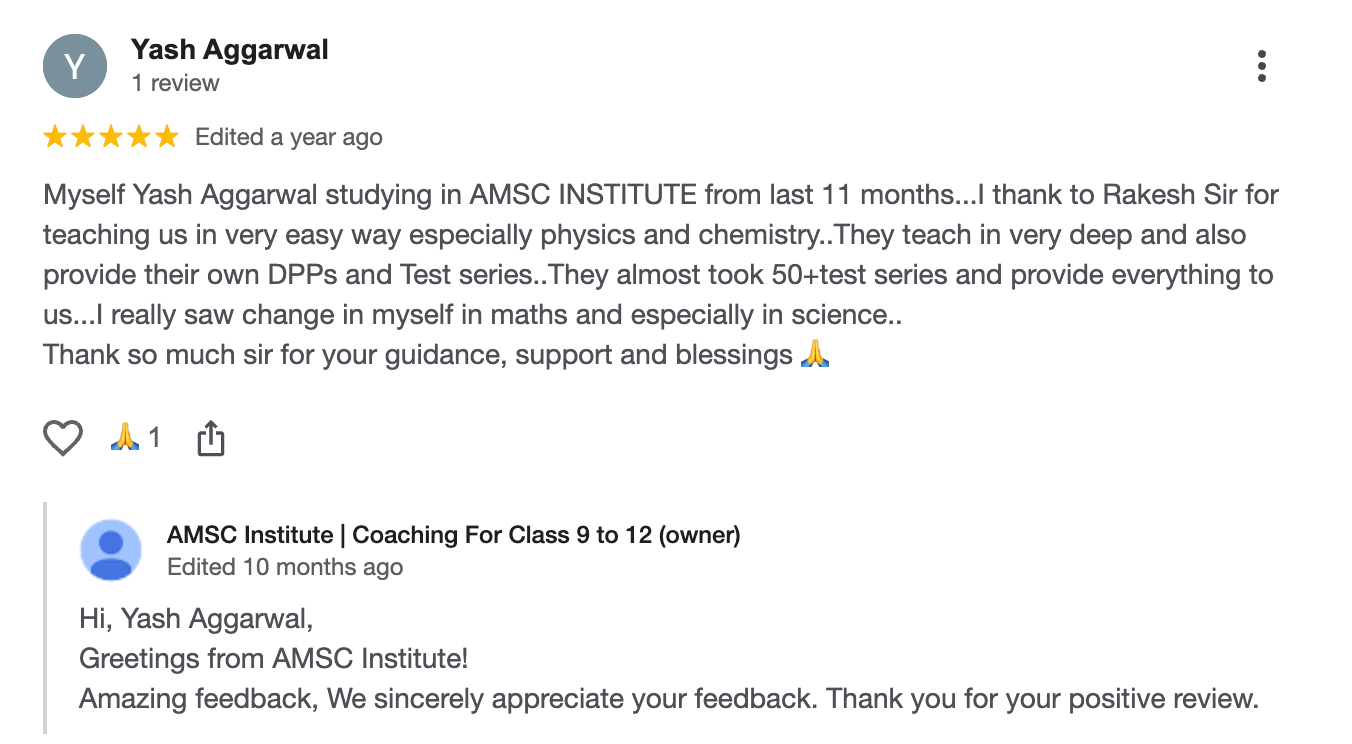This screenshot has width=1352, height=744.
Task: Click the grey vertical bar beside the owner reply
Action: (x=46, y=618)
